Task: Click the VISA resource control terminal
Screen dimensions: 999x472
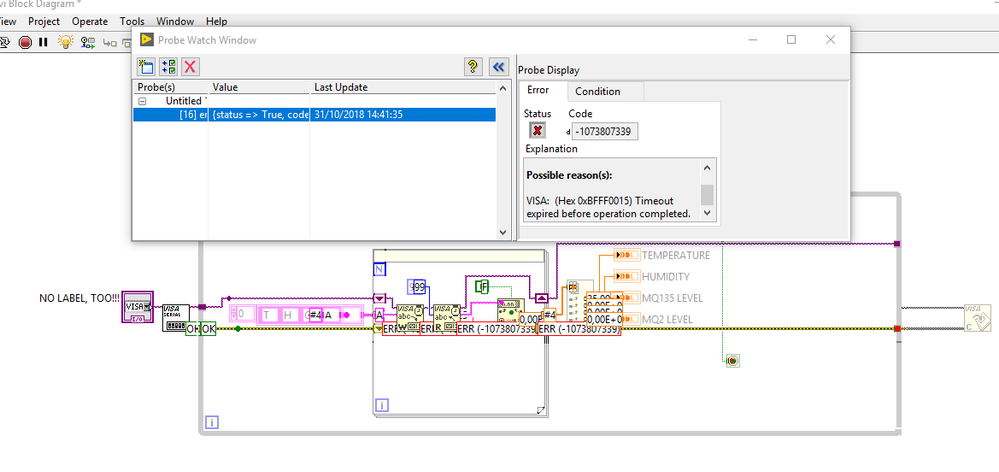Action: tap(138, 305)
